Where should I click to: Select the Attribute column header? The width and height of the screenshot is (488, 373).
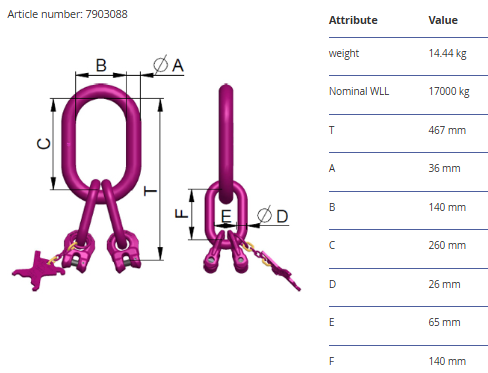click(353, 20)
